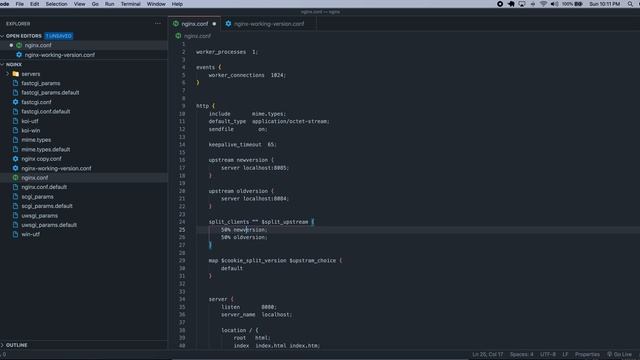
Task: Open win-utf file
Action: coord(31,234)
